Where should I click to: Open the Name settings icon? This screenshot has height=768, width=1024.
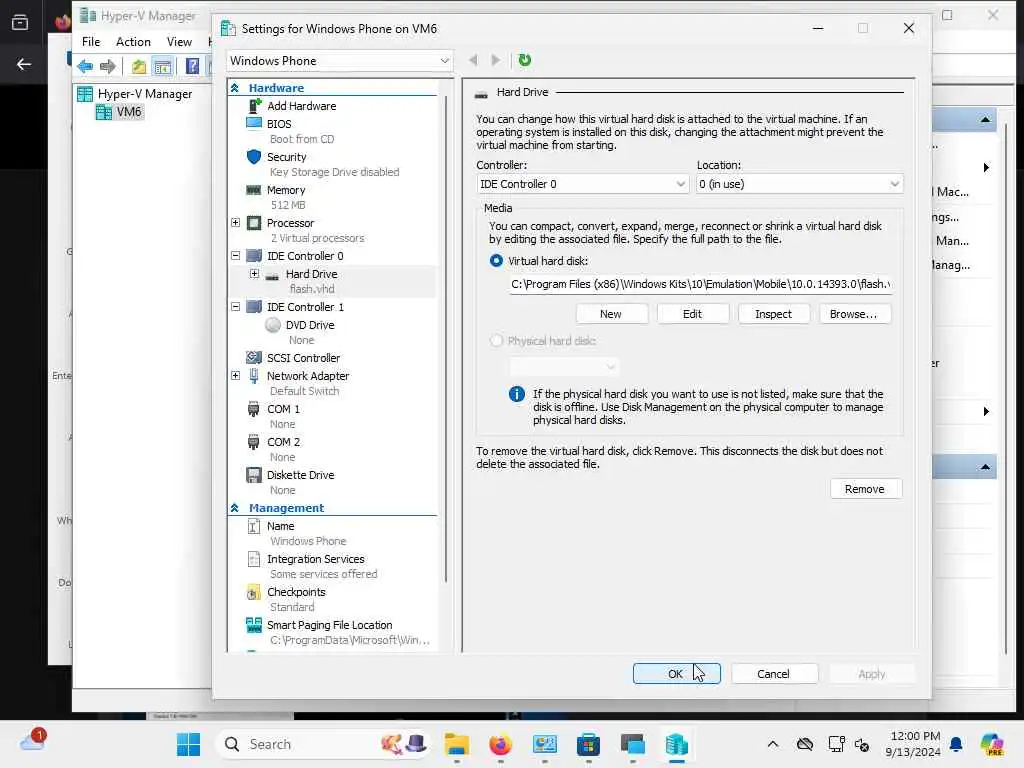point(254,526)
